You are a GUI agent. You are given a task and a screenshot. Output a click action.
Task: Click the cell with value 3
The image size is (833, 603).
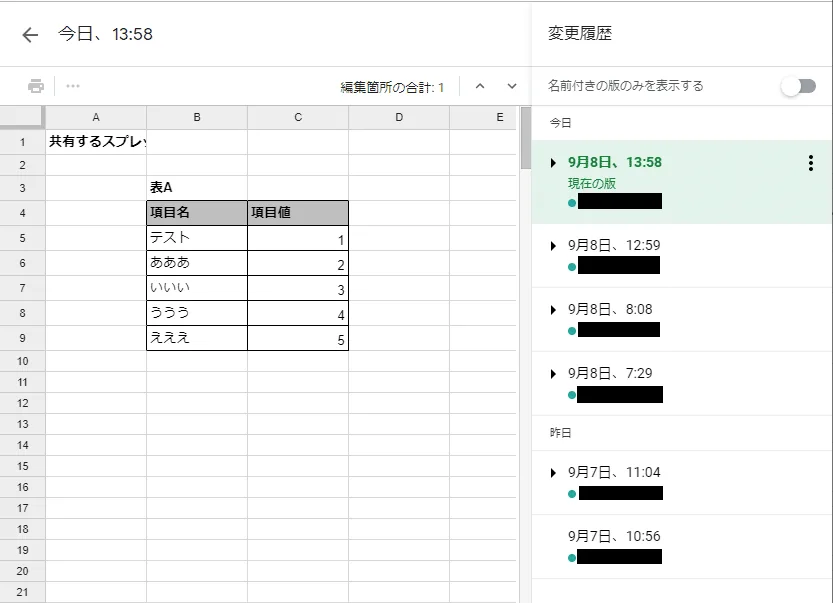click(298, 288)
